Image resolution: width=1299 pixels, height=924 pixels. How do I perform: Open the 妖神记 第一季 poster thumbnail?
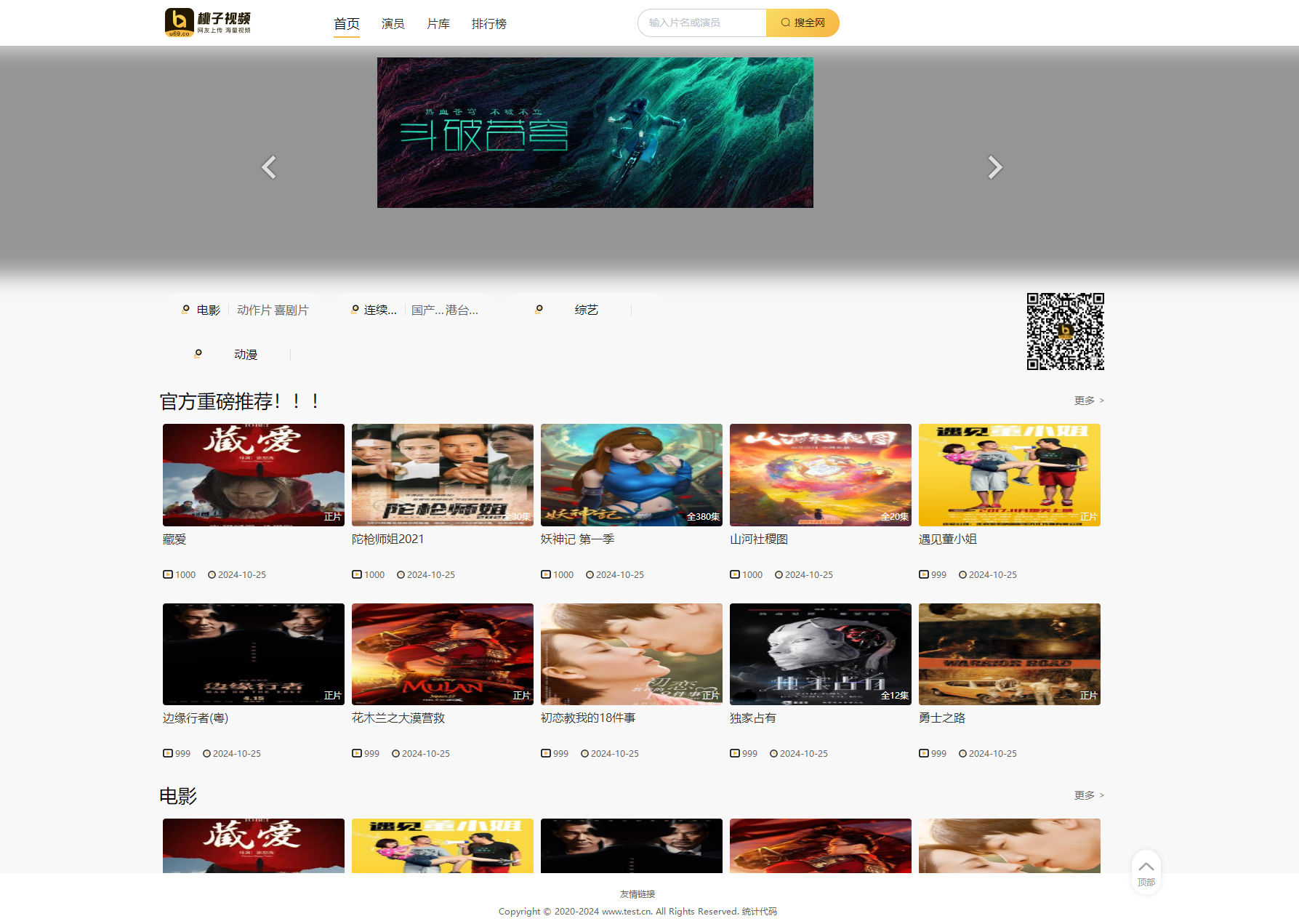(632, 475)
